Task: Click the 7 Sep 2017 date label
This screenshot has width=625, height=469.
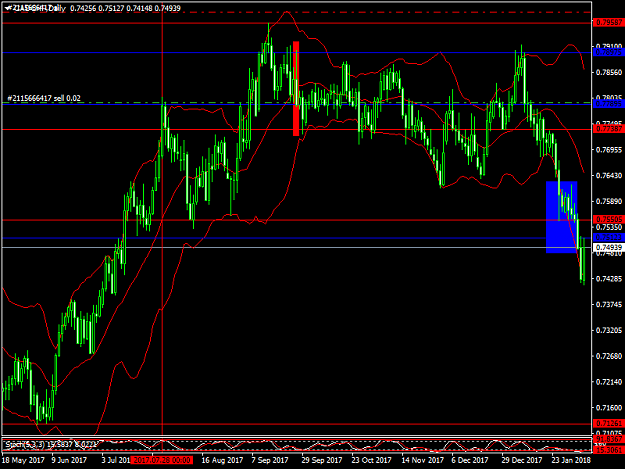Action: pyautogui.click(x=270, y=460)
